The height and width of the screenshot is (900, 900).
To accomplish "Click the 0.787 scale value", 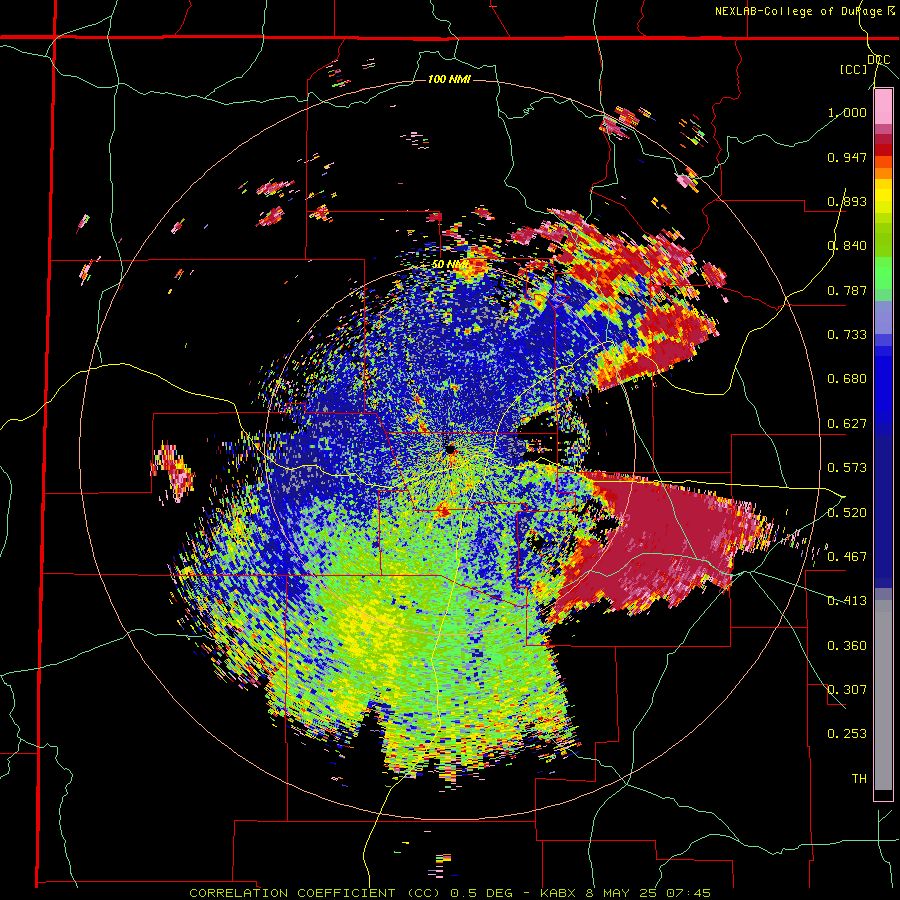I will click(847, 290).
